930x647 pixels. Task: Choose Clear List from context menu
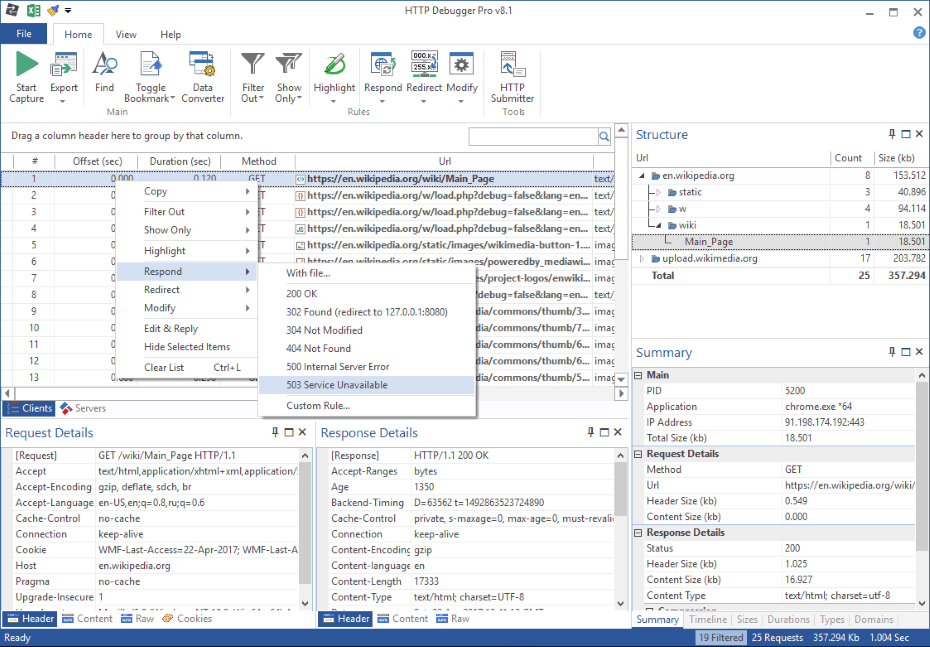[187, 368]
